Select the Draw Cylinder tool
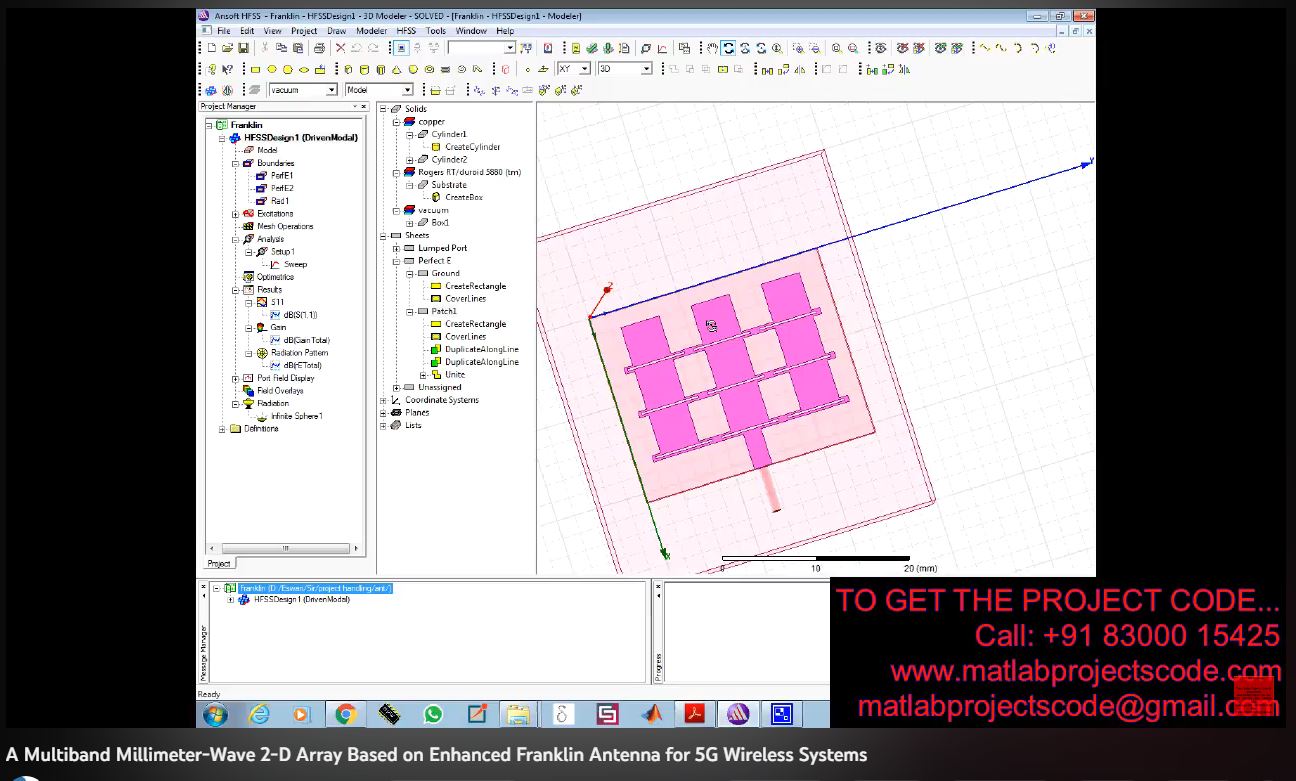The image size is (1296, 781). (x=364, y=70)
